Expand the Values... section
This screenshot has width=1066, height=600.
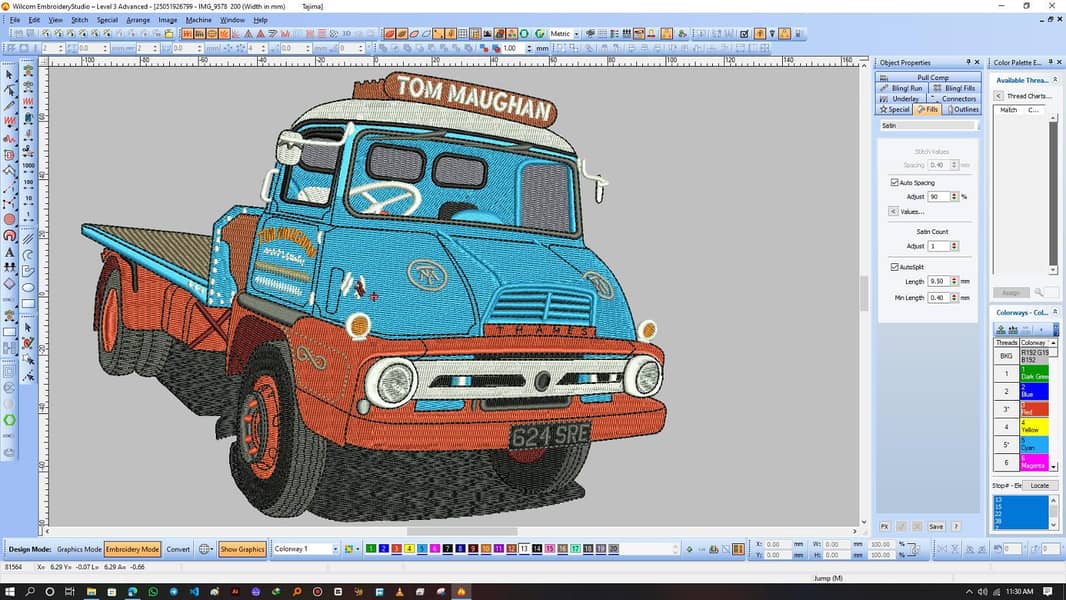click(893, 212)
